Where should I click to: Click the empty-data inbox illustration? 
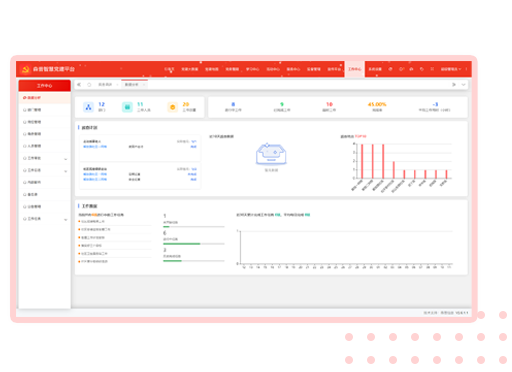(x=271, y=154)
